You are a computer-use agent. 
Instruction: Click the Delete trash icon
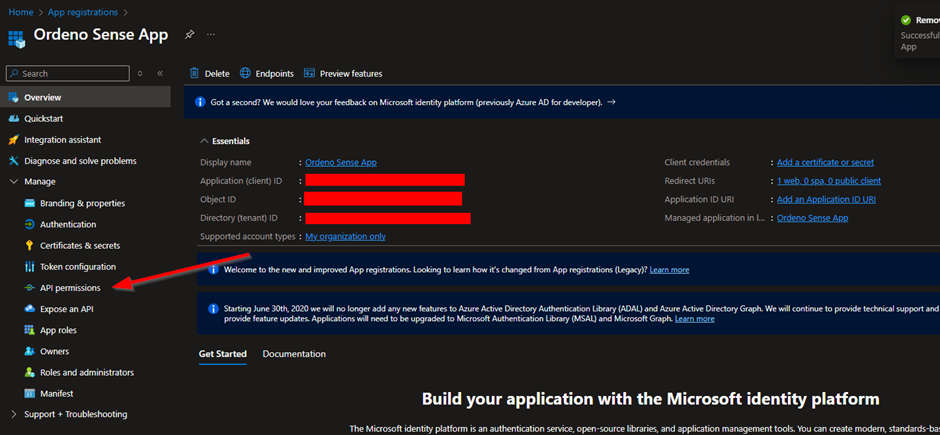tap(194, 73)
